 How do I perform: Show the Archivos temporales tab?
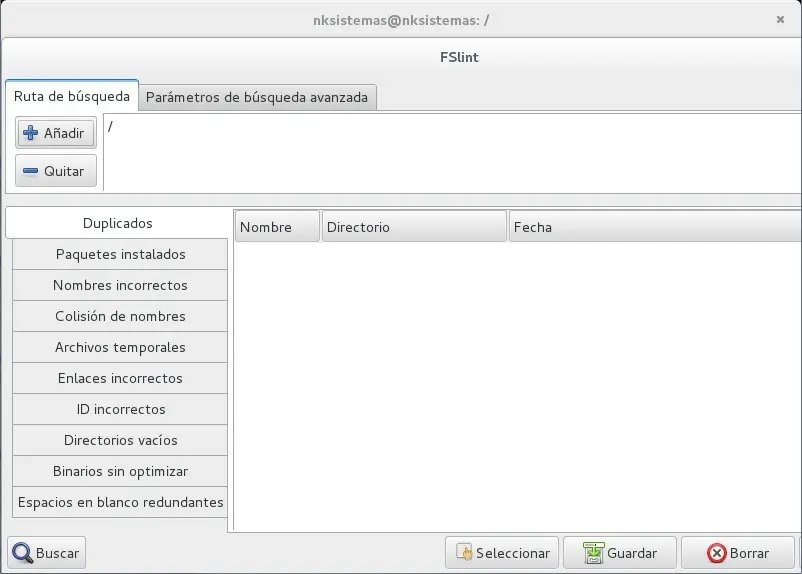click(x=120, y=347)
